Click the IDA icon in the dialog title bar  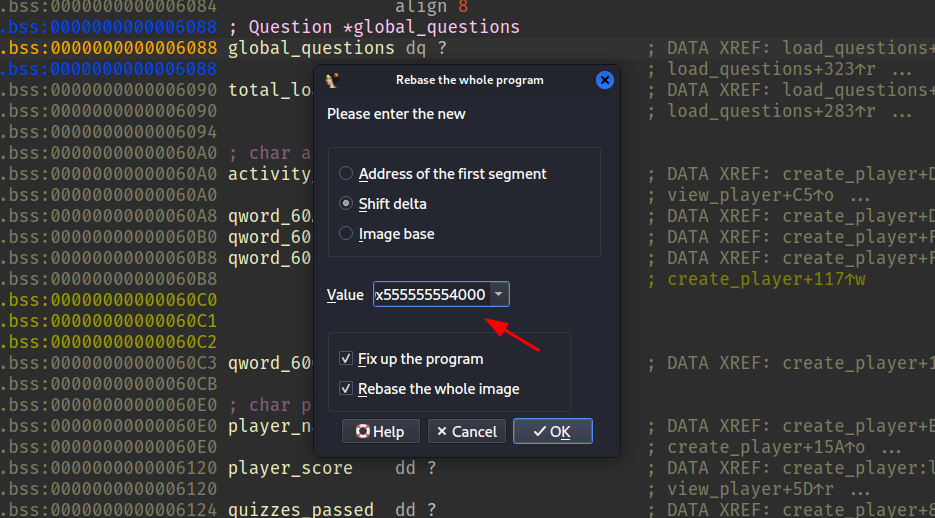pyautogui.click(x=334, y=81)
